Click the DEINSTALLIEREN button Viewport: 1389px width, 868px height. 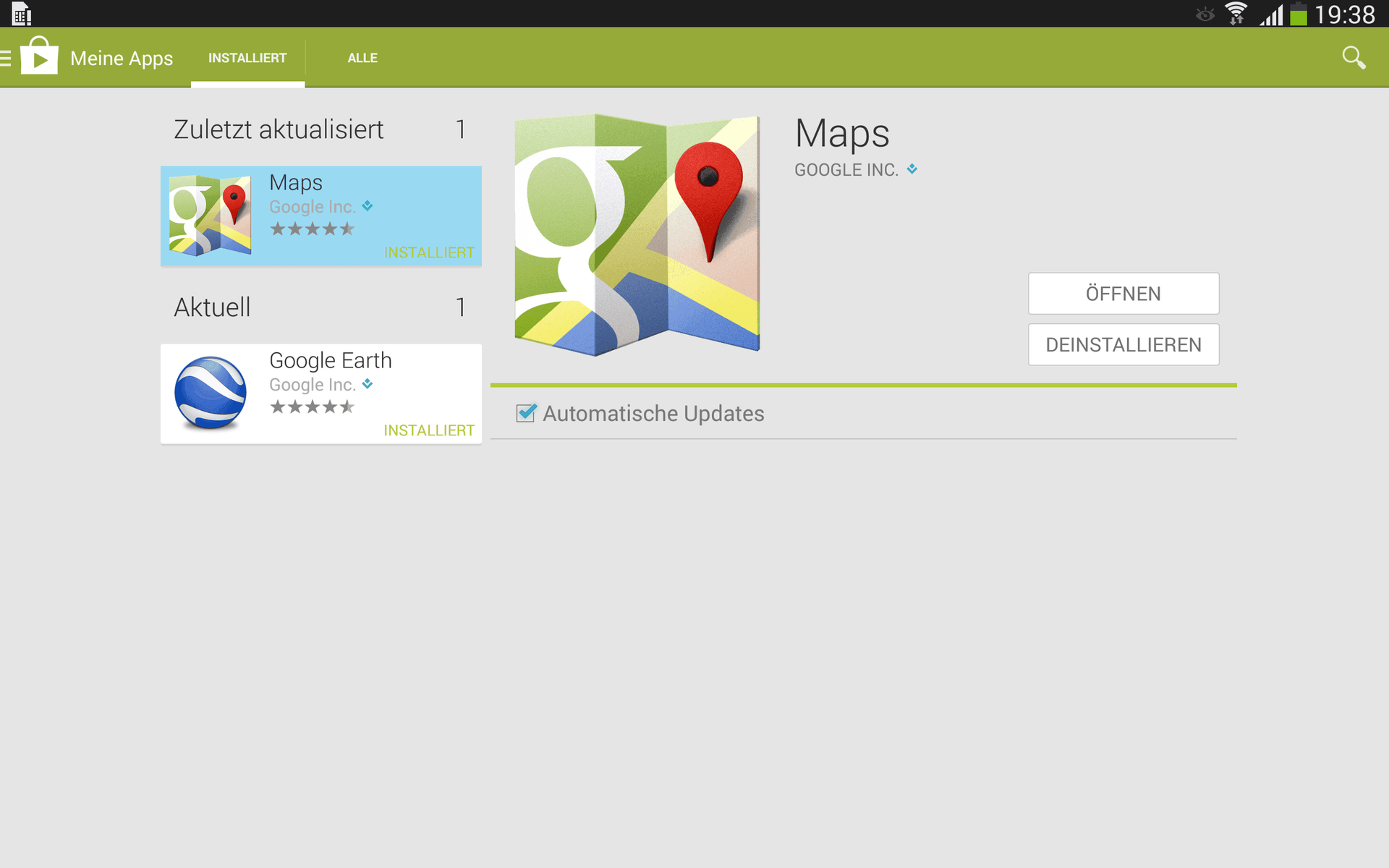[1123, 345]
